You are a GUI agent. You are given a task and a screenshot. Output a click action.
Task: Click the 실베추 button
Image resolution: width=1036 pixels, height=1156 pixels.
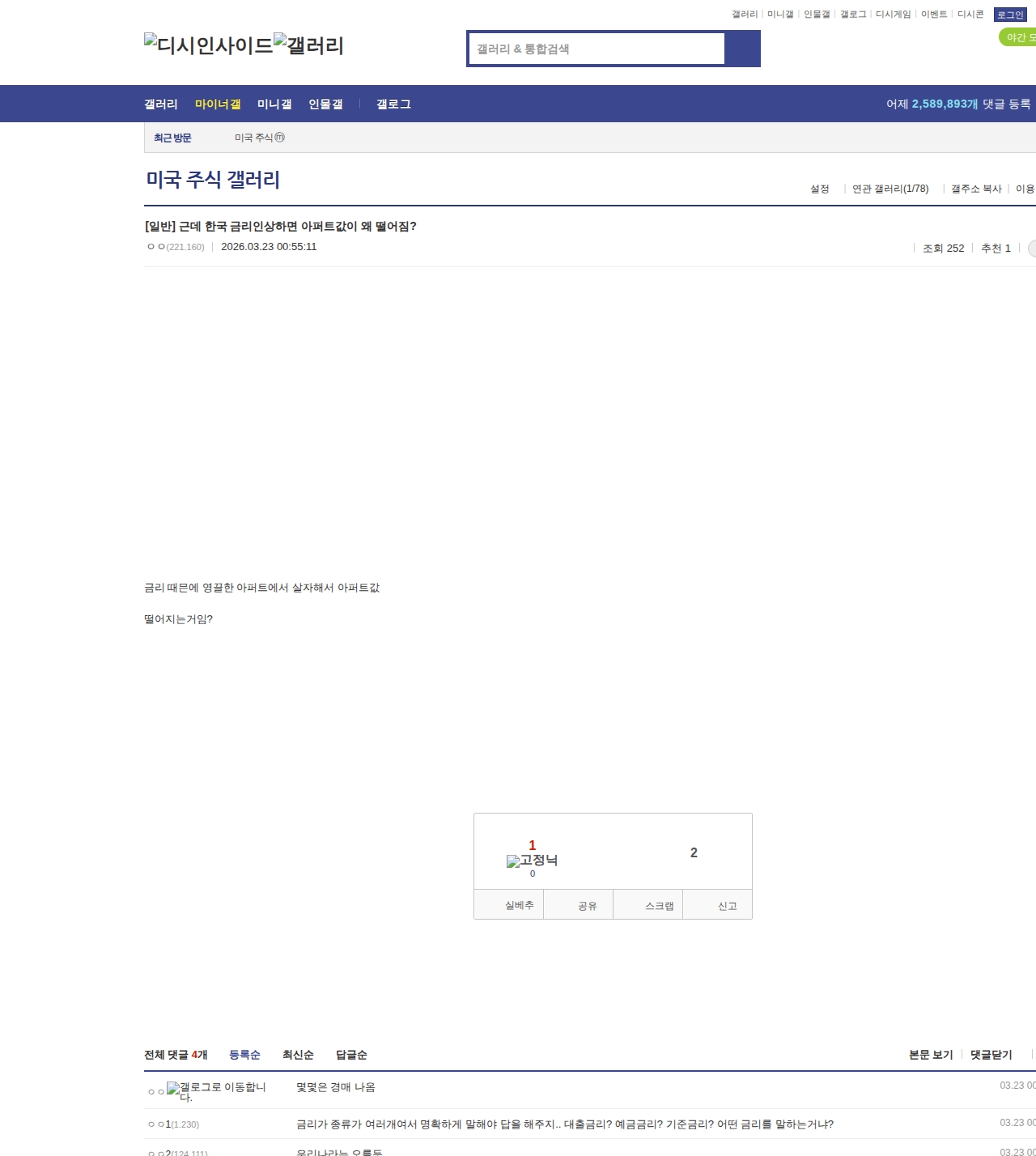pos(508,905)
